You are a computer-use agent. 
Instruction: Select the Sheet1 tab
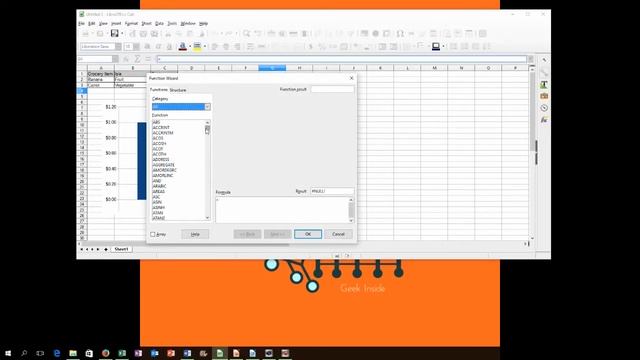point(121,249)
